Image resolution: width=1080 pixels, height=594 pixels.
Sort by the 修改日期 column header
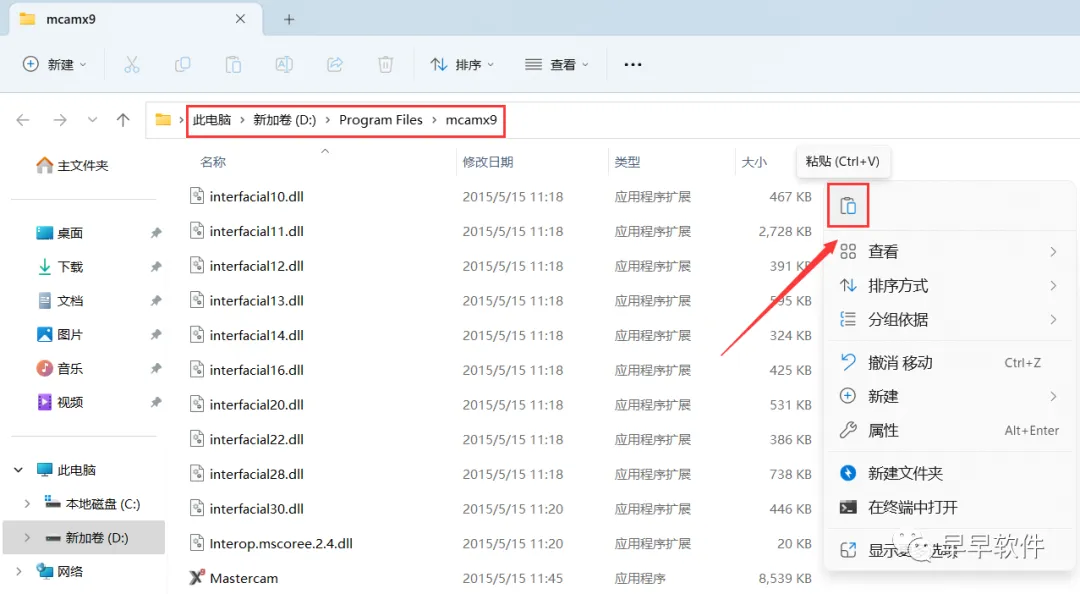coord(488,162)
